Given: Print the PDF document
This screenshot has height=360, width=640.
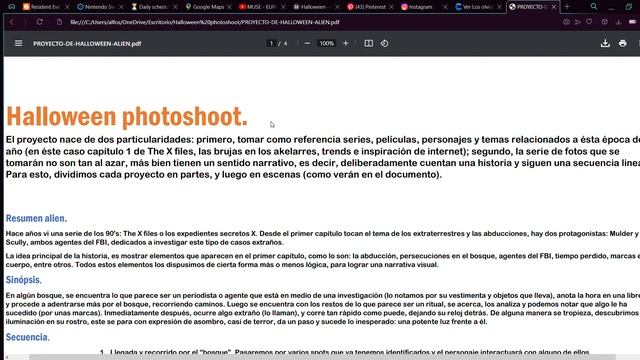Looking at the screenshot, I should (x=622, y=43).
